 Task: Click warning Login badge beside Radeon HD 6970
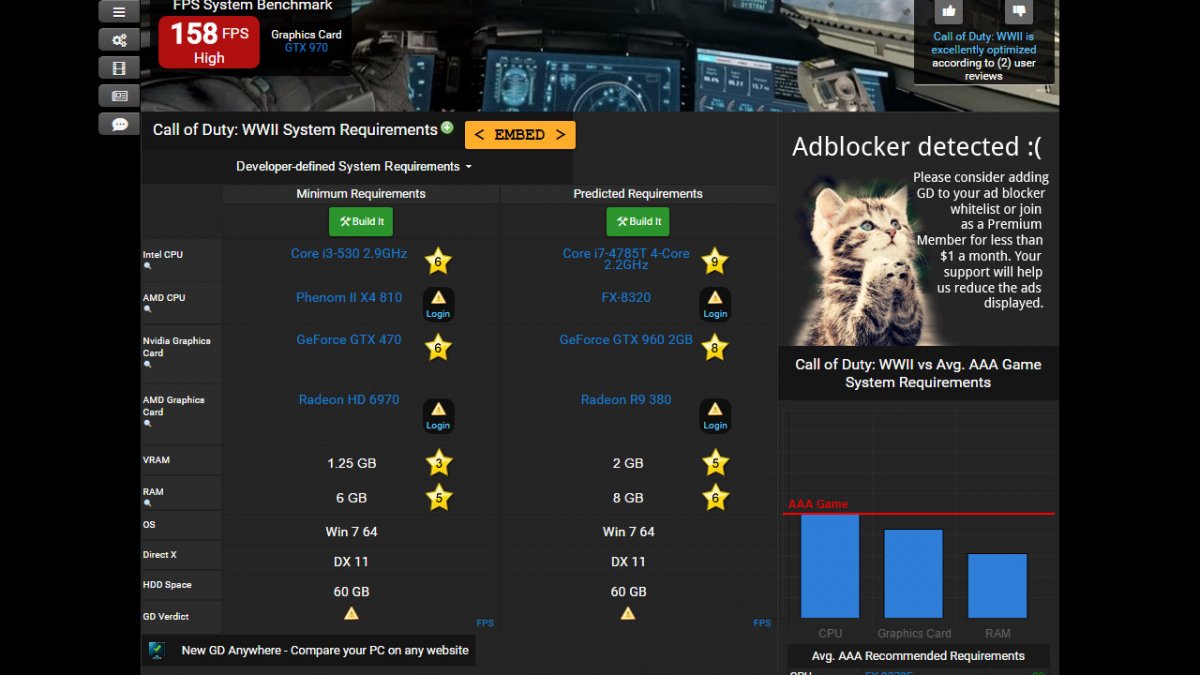(438, 416)
